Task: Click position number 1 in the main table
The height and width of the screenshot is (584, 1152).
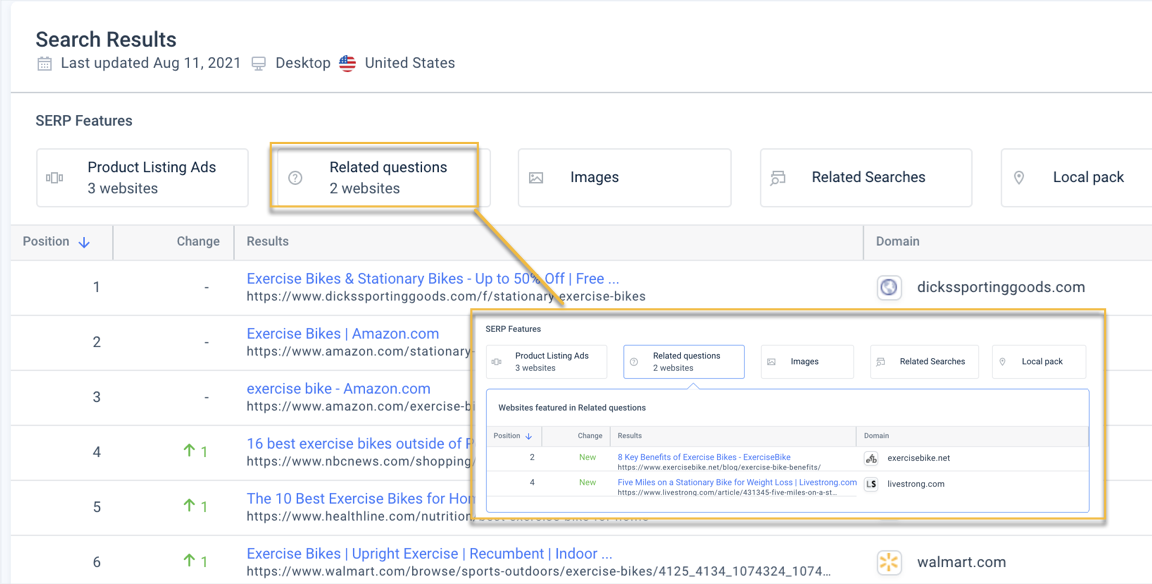Action: pyautogui.click(x=96, y=287)
